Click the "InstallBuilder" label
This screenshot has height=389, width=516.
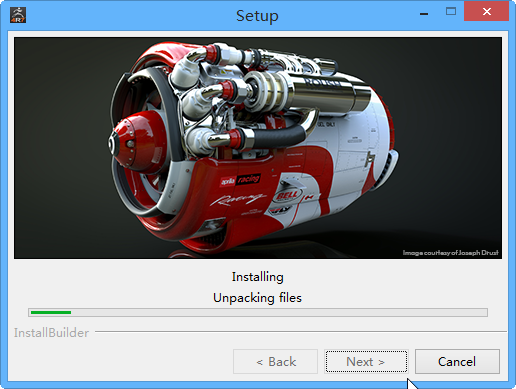click(x=51, y=333)
